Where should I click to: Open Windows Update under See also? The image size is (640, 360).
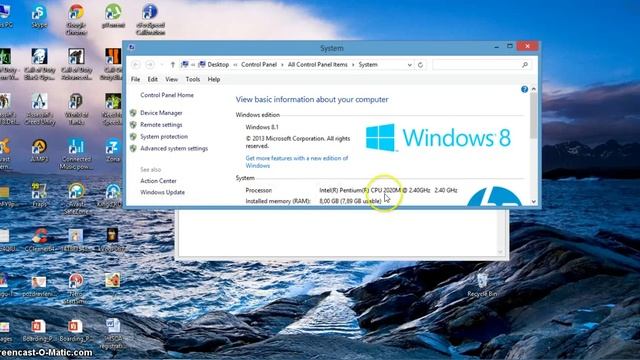(162, 192)
